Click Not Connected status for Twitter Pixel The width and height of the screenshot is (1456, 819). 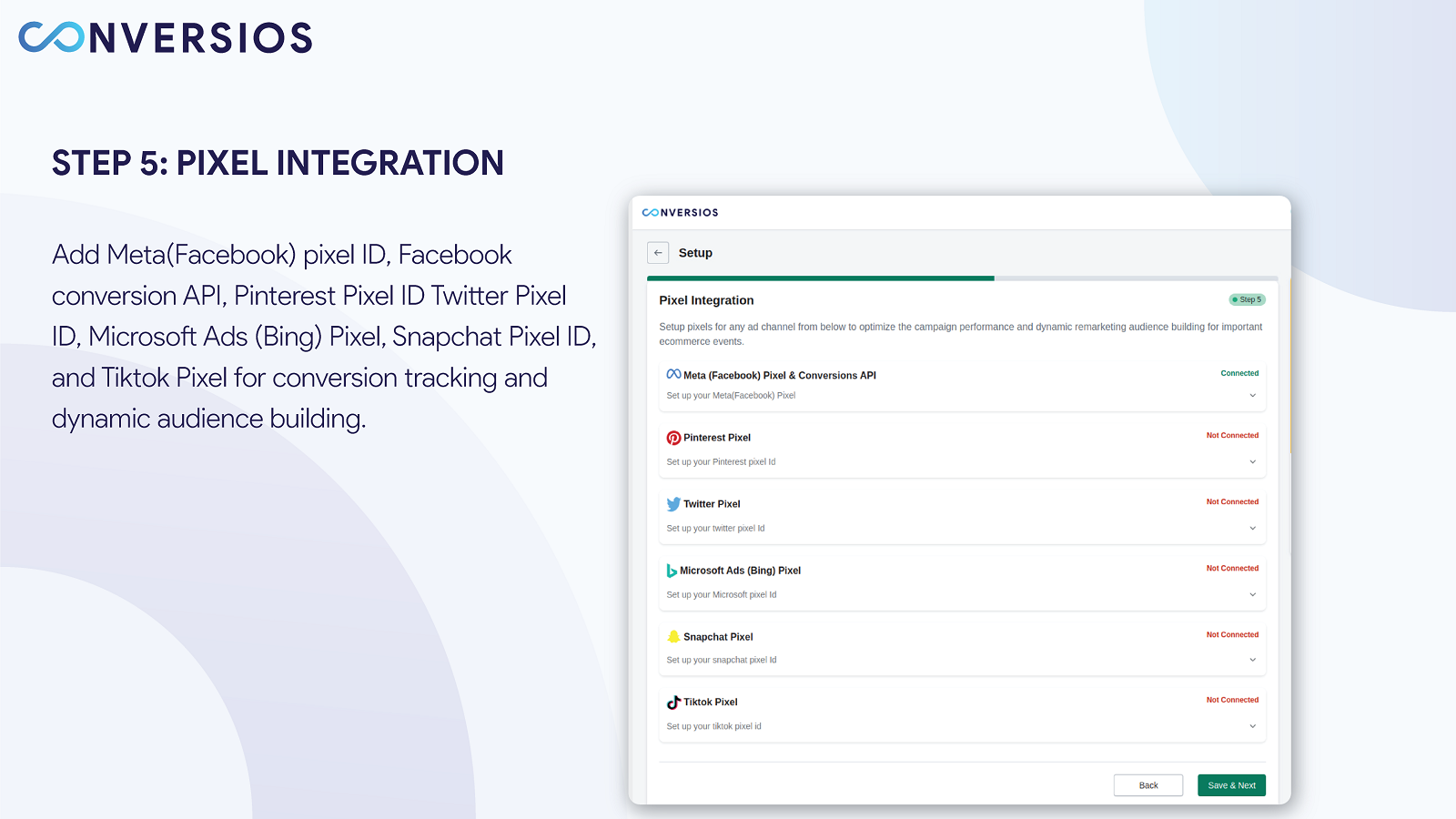1232,501
